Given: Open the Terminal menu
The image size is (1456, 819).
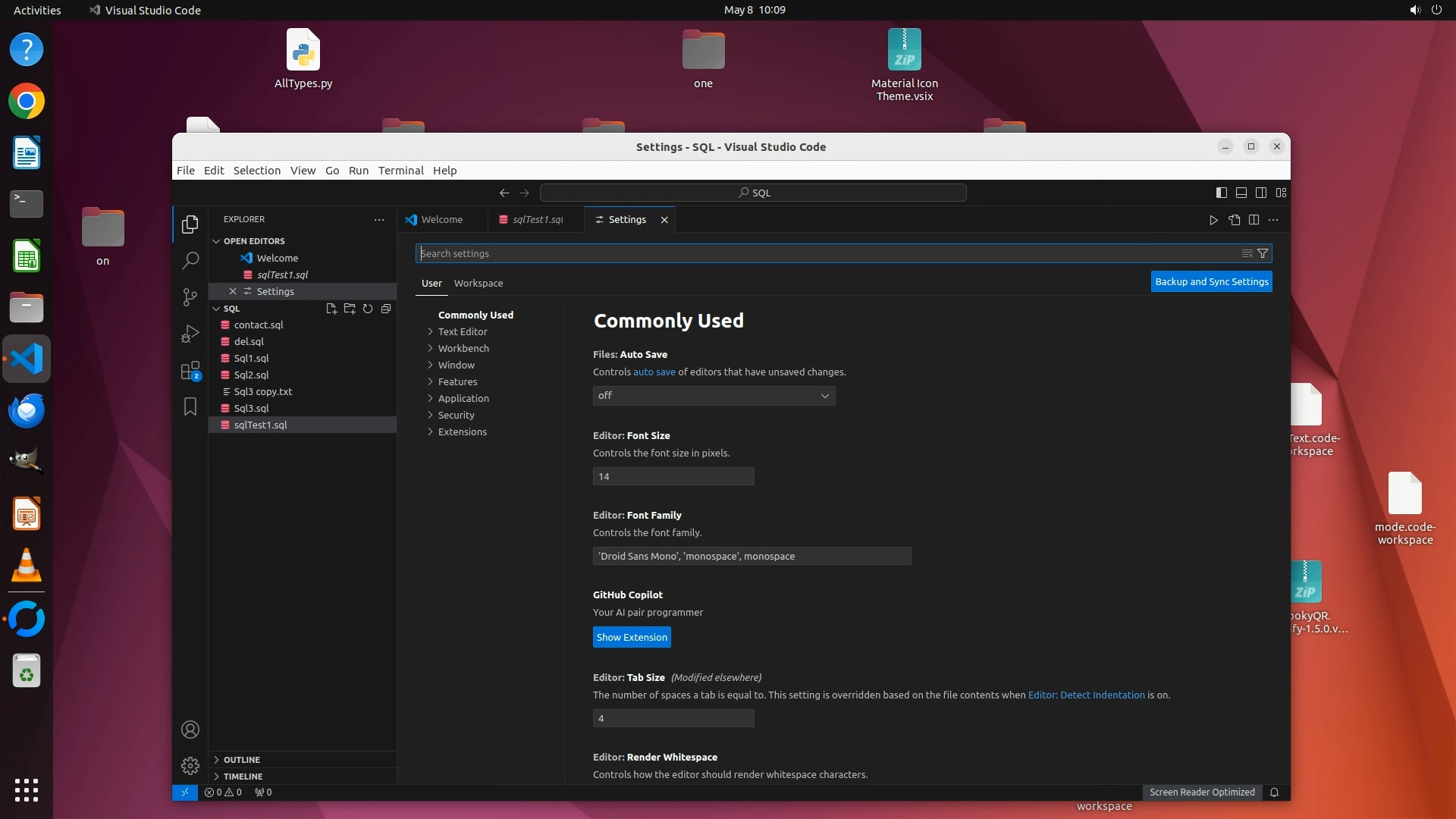Looking at the screenshot, I should (x=400, y=171).
